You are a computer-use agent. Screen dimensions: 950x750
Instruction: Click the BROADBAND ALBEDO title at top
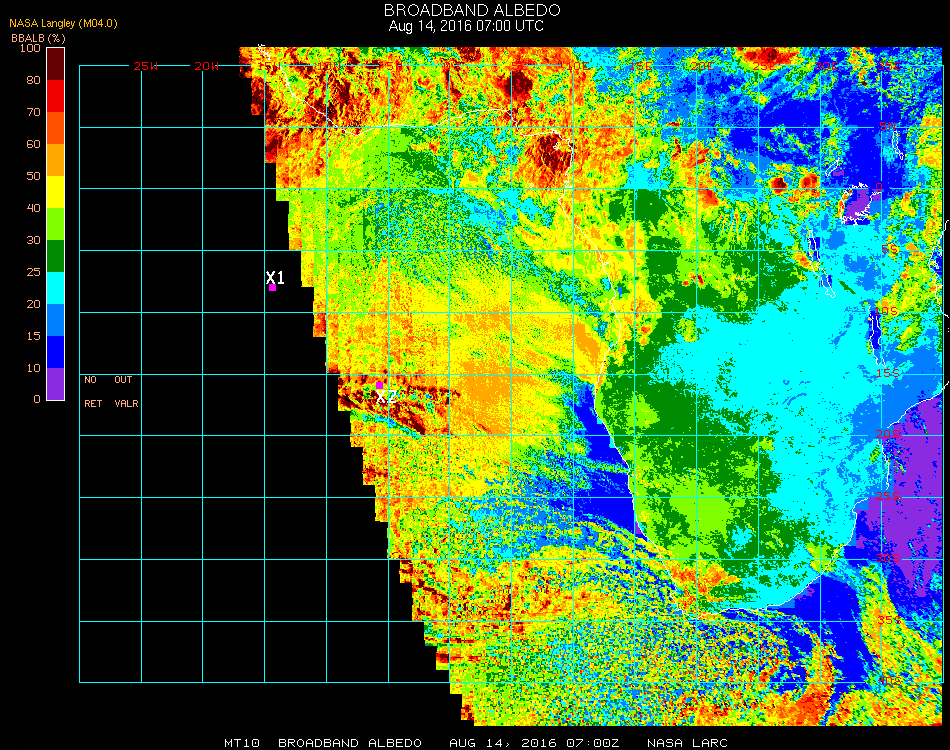466,10
